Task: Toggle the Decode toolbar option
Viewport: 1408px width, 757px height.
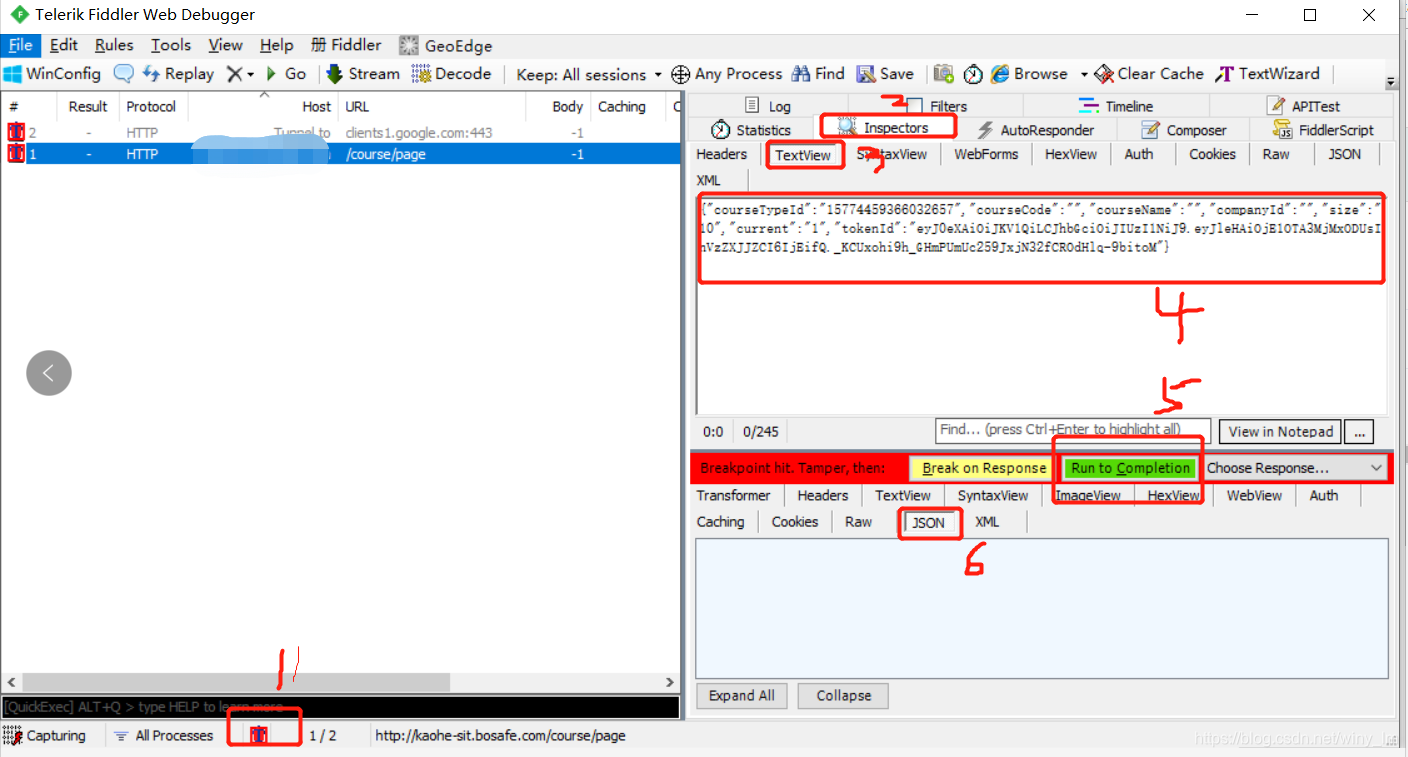Action: pos(451,74)
